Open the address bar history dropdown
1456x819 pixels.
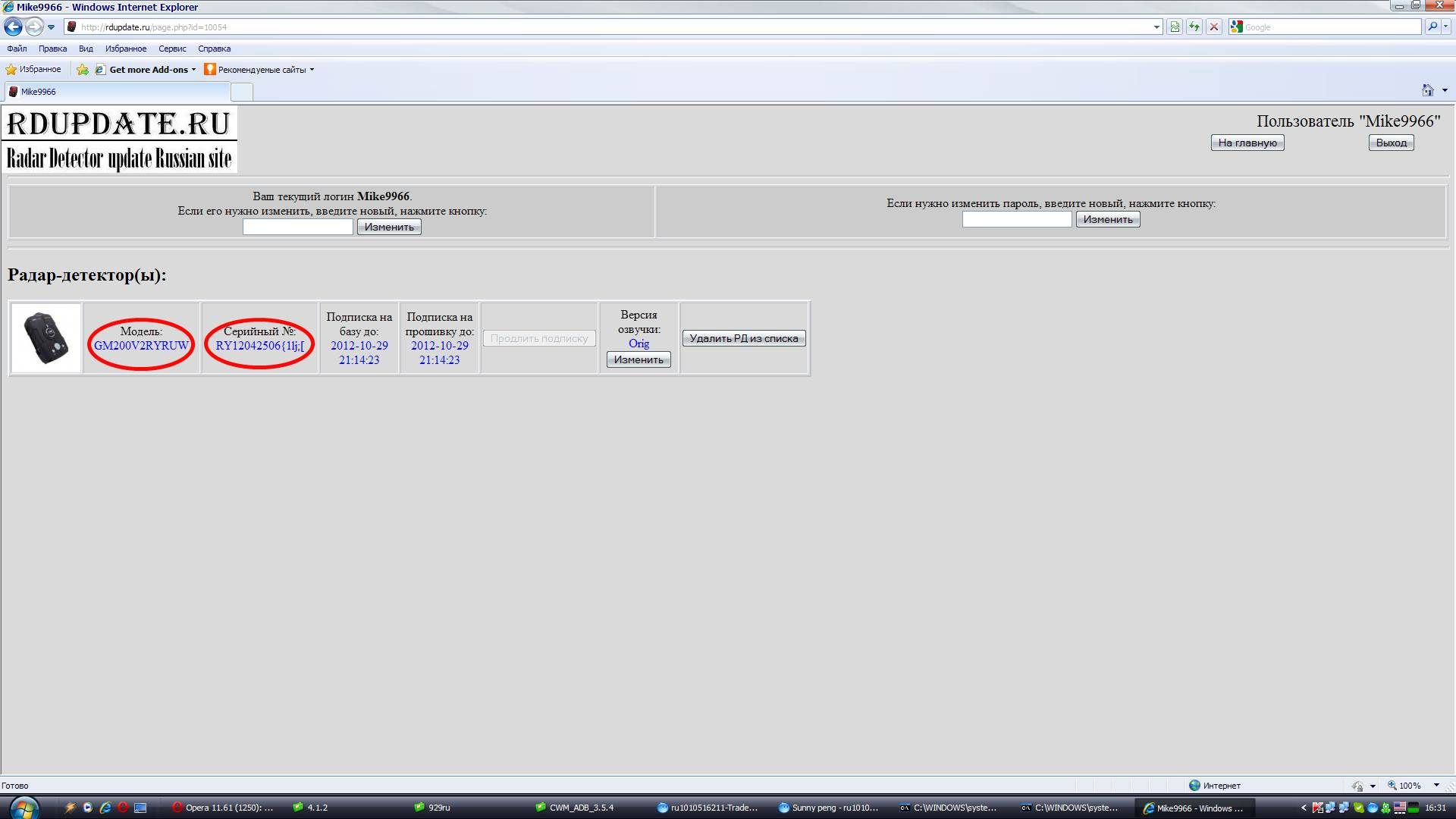1156,27
